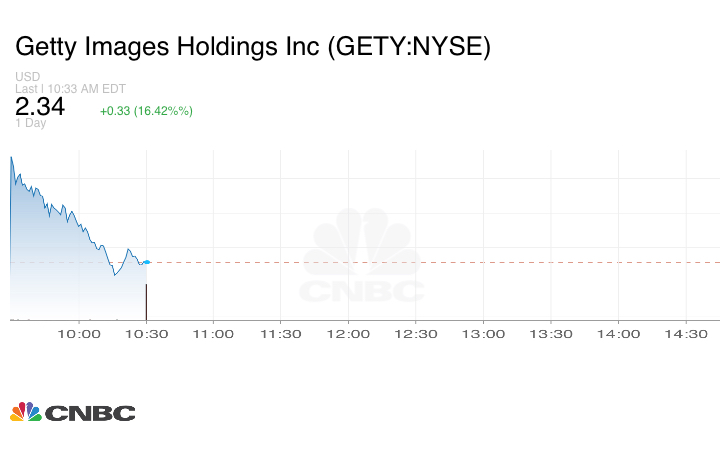Viewport: 720px width, 450px height.
Task: Click the CNBC watermark in the chart center
Action: 362,258
